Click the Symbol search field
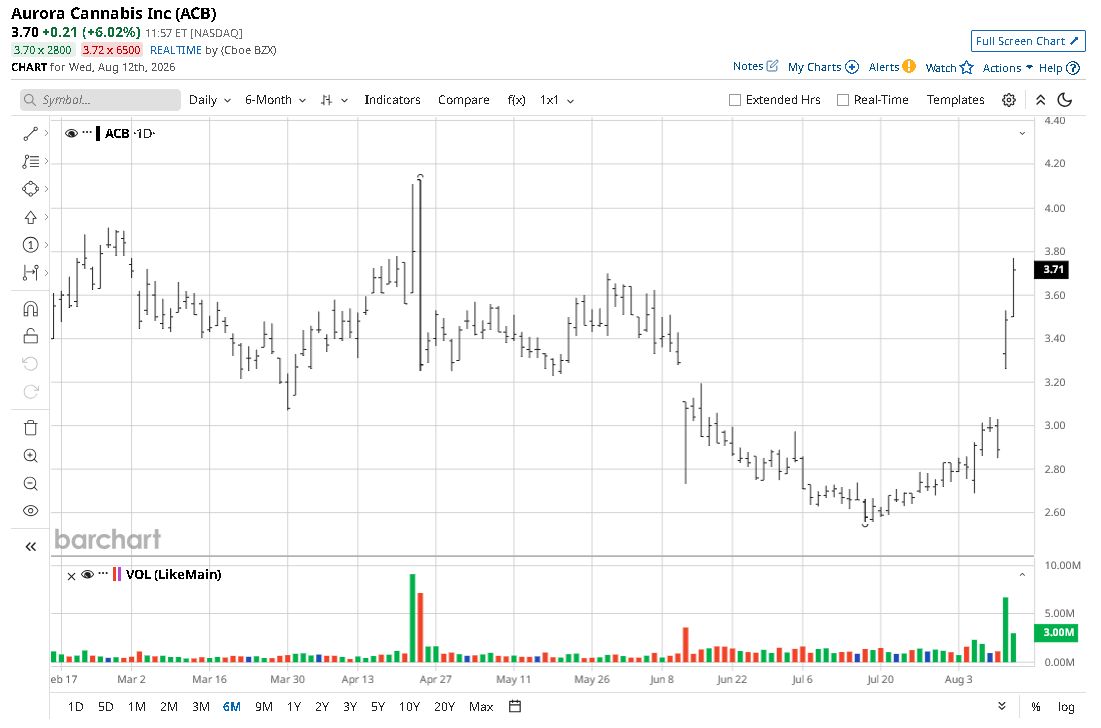The width and height of the screenshot is (1101, 728). pyautogui.click(x=100, y=100)
